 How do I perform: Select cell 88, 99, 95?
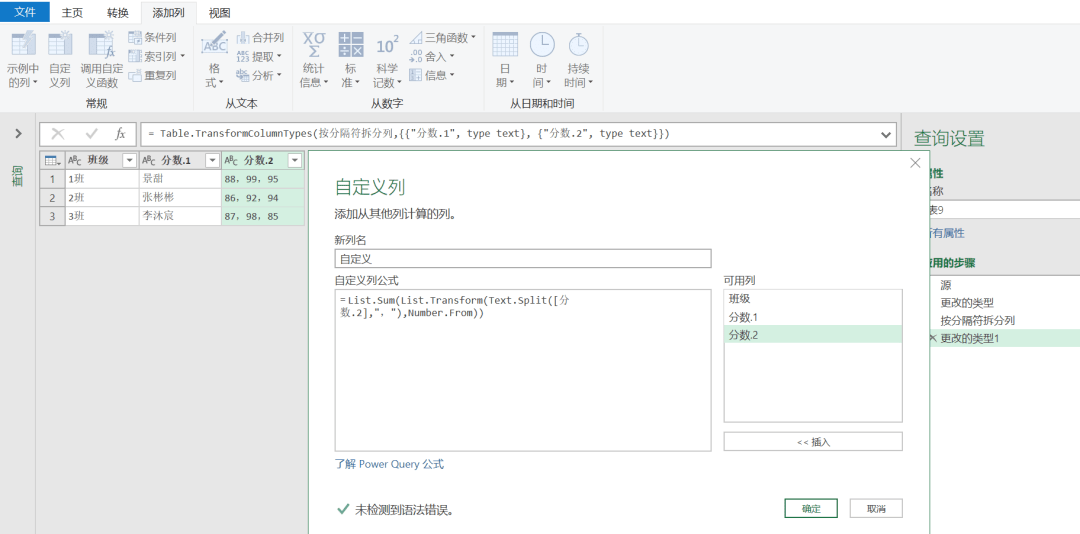point(262,178)
